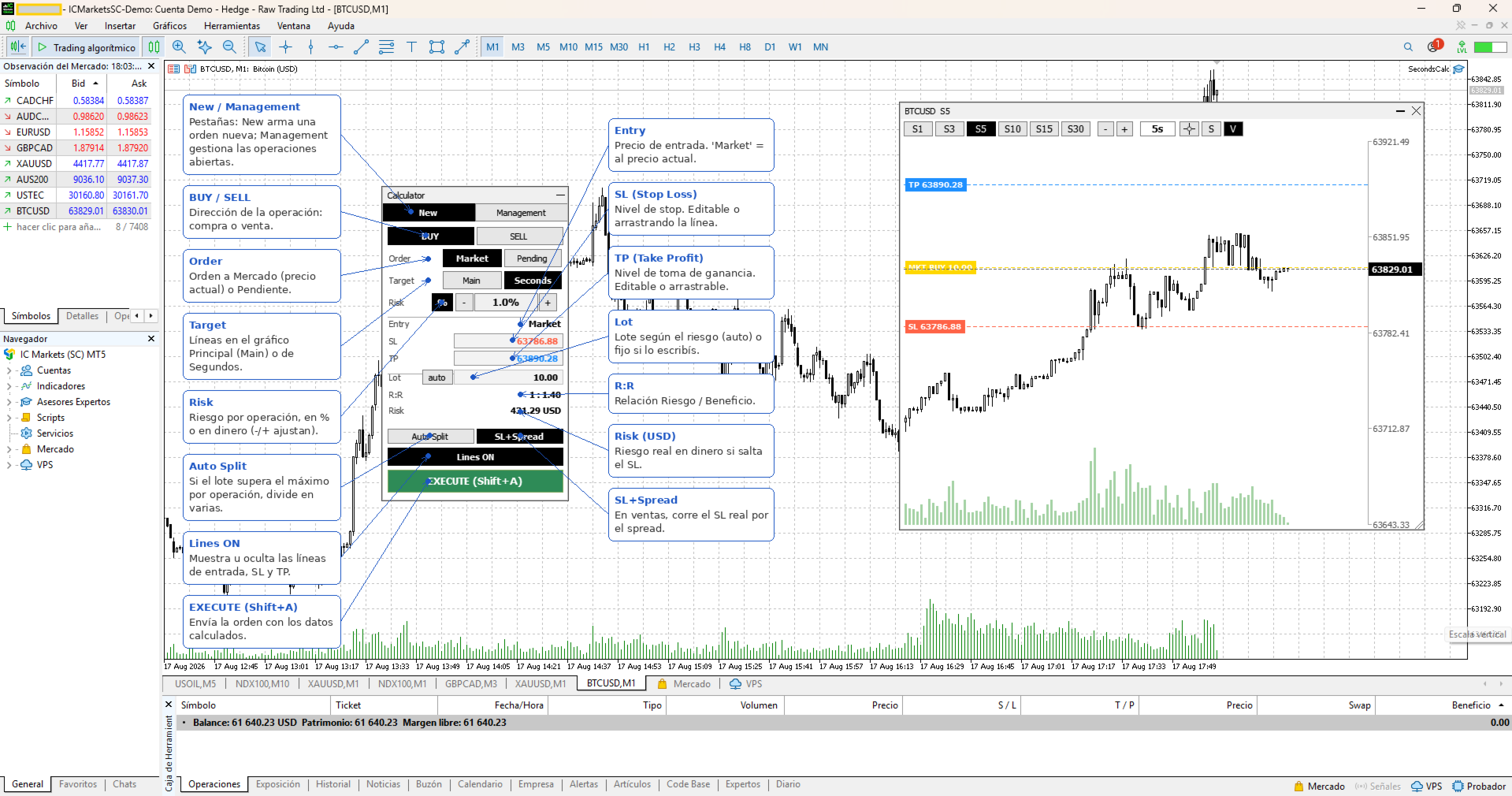Viewport: 1512px width, 796px height.
Task: Click EXECUTE (Shift+A) button
Action: click(x=475, y=481)
